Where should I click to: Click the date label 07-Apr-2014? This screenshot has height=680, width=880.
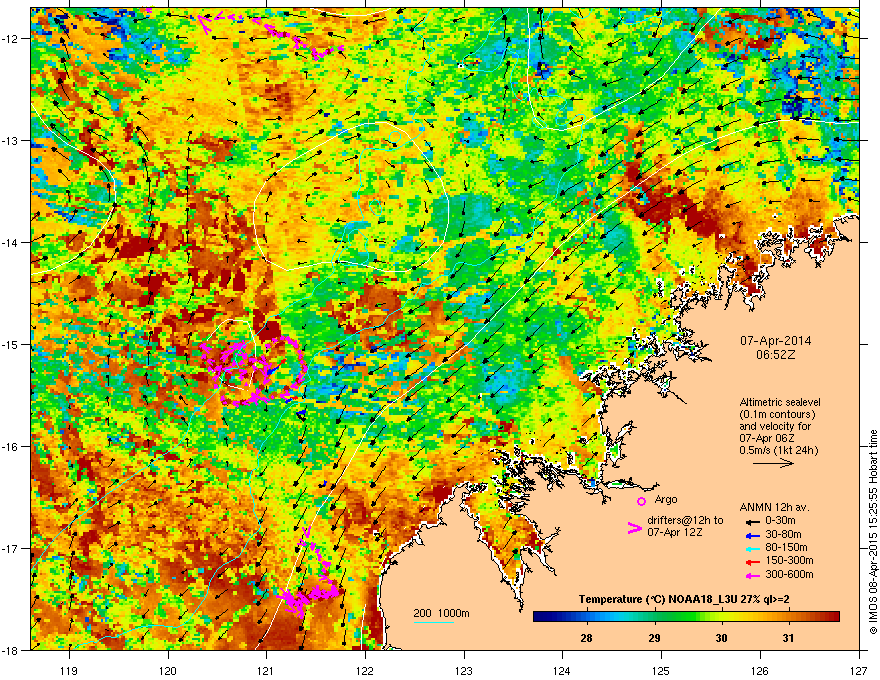coord(776,341)
